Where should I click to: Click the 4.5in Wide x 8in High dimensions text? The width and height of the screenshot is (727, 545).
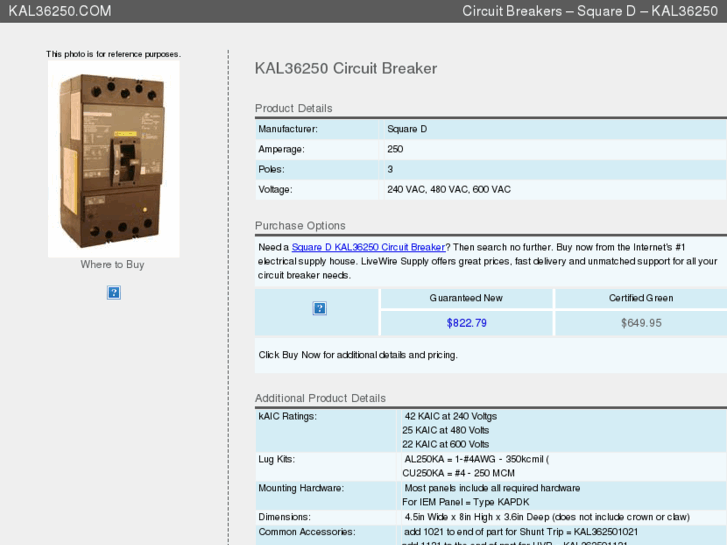(547, 517)
